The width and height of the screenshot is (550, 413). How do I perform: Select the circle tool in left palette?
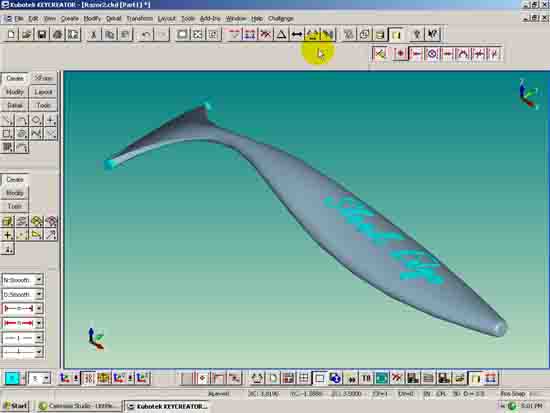coord(36,120)
